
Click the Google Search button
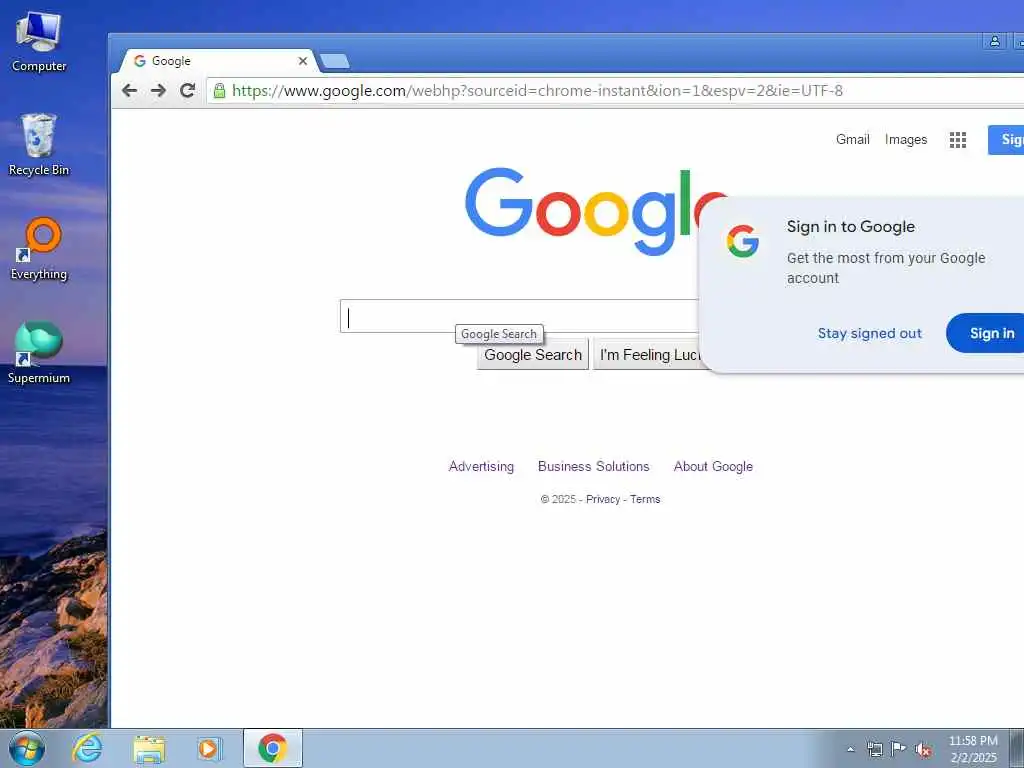click(533, 355)
